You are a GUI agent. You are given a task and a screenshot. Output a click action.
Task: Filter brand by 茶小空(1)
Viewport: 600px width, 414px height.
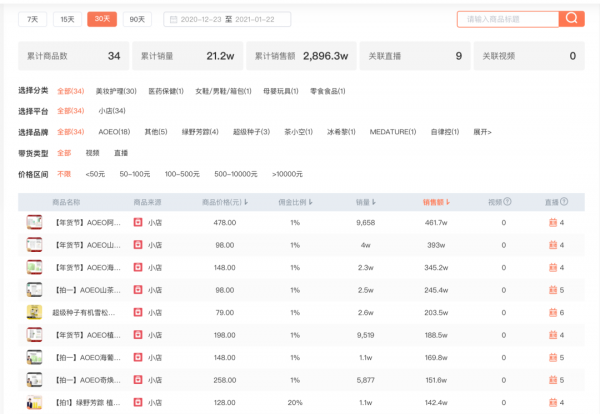298,132
